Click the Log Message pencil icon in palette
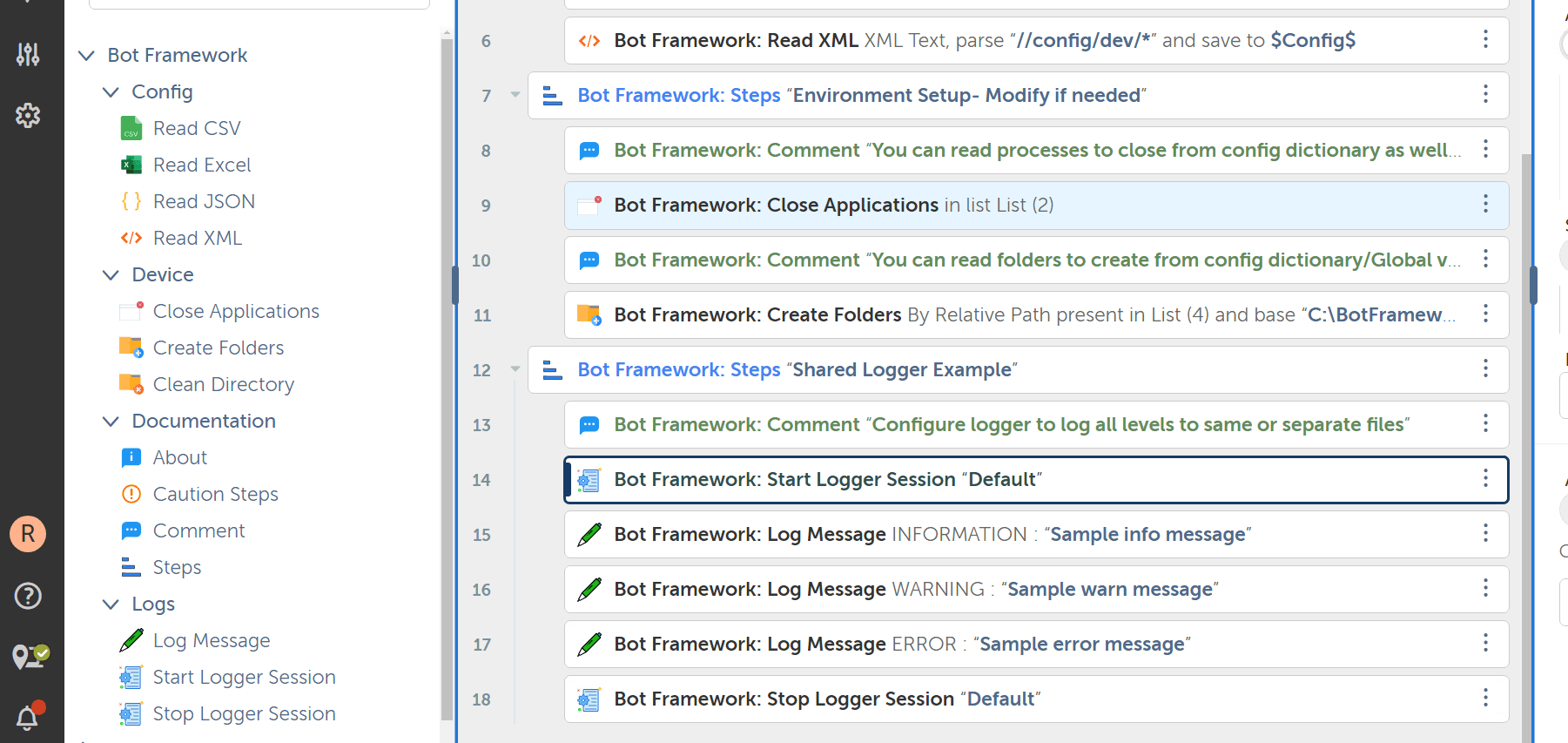The height and width of the screenshot is (743, 1568). click(x=131, y=640)
